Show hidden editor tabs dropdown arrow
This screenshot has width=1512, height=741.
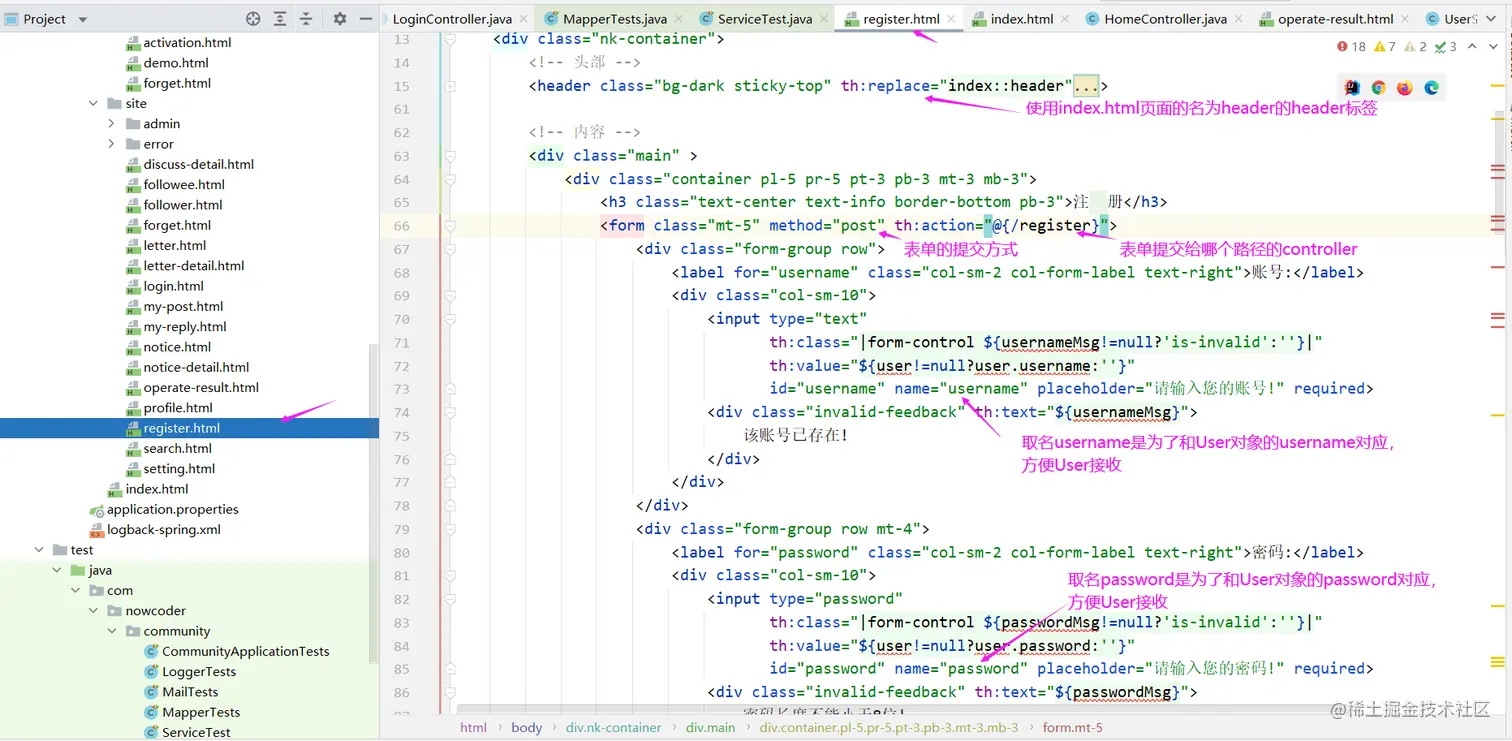pyautogui.click(x=1493, y=19)
